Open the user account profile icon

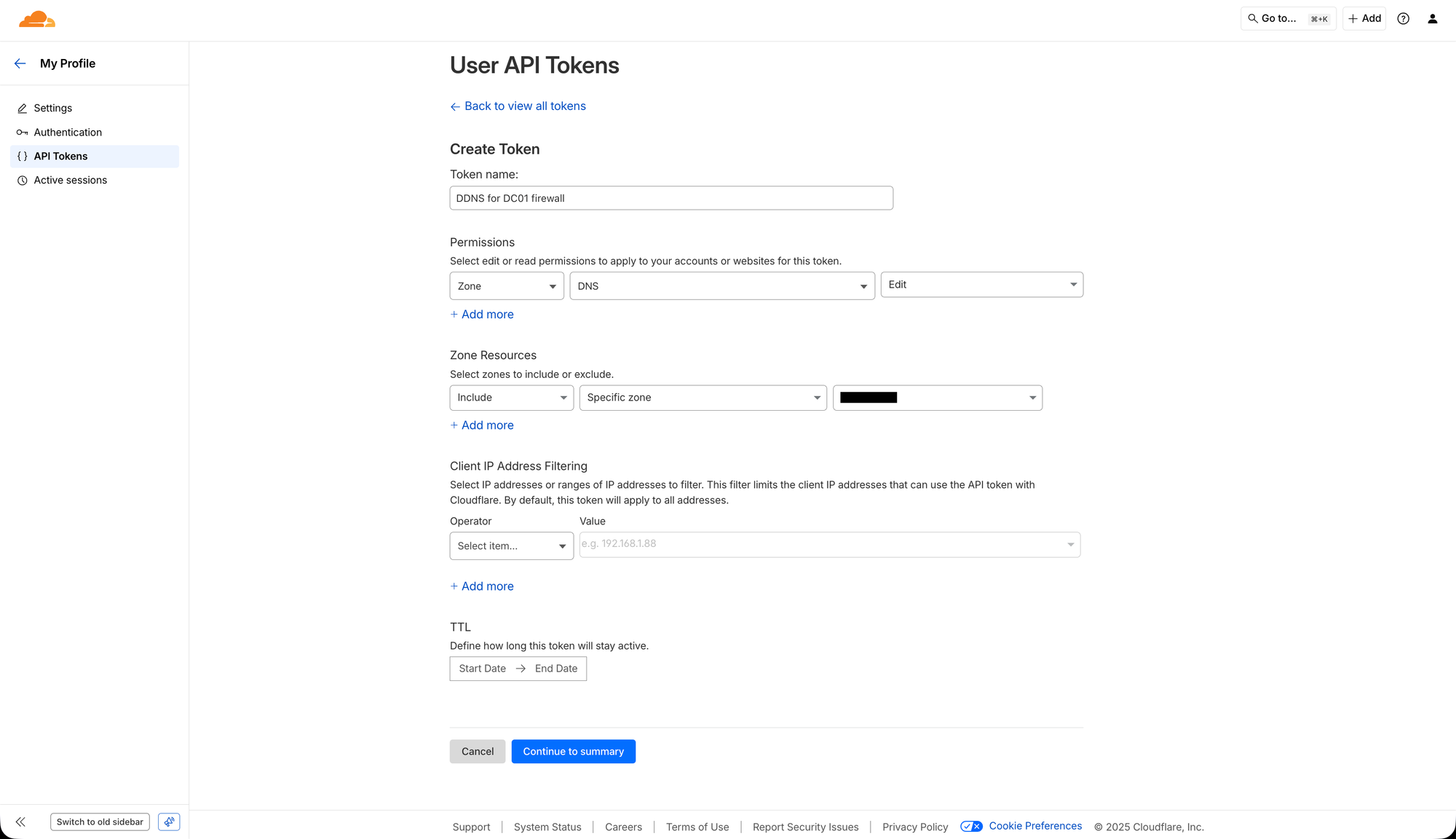1432,19
